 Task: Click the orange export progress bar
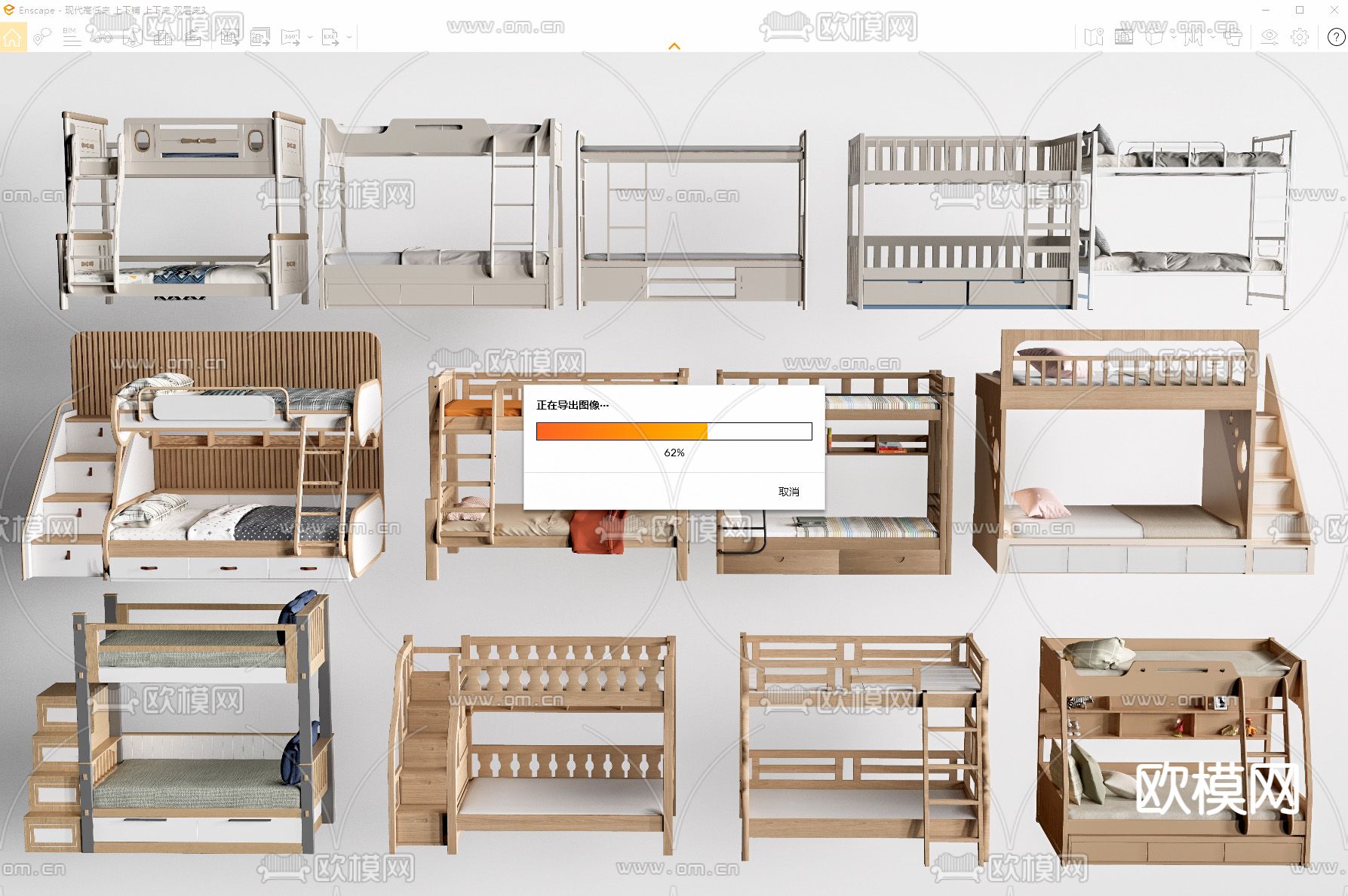click(x=674, y=431)
